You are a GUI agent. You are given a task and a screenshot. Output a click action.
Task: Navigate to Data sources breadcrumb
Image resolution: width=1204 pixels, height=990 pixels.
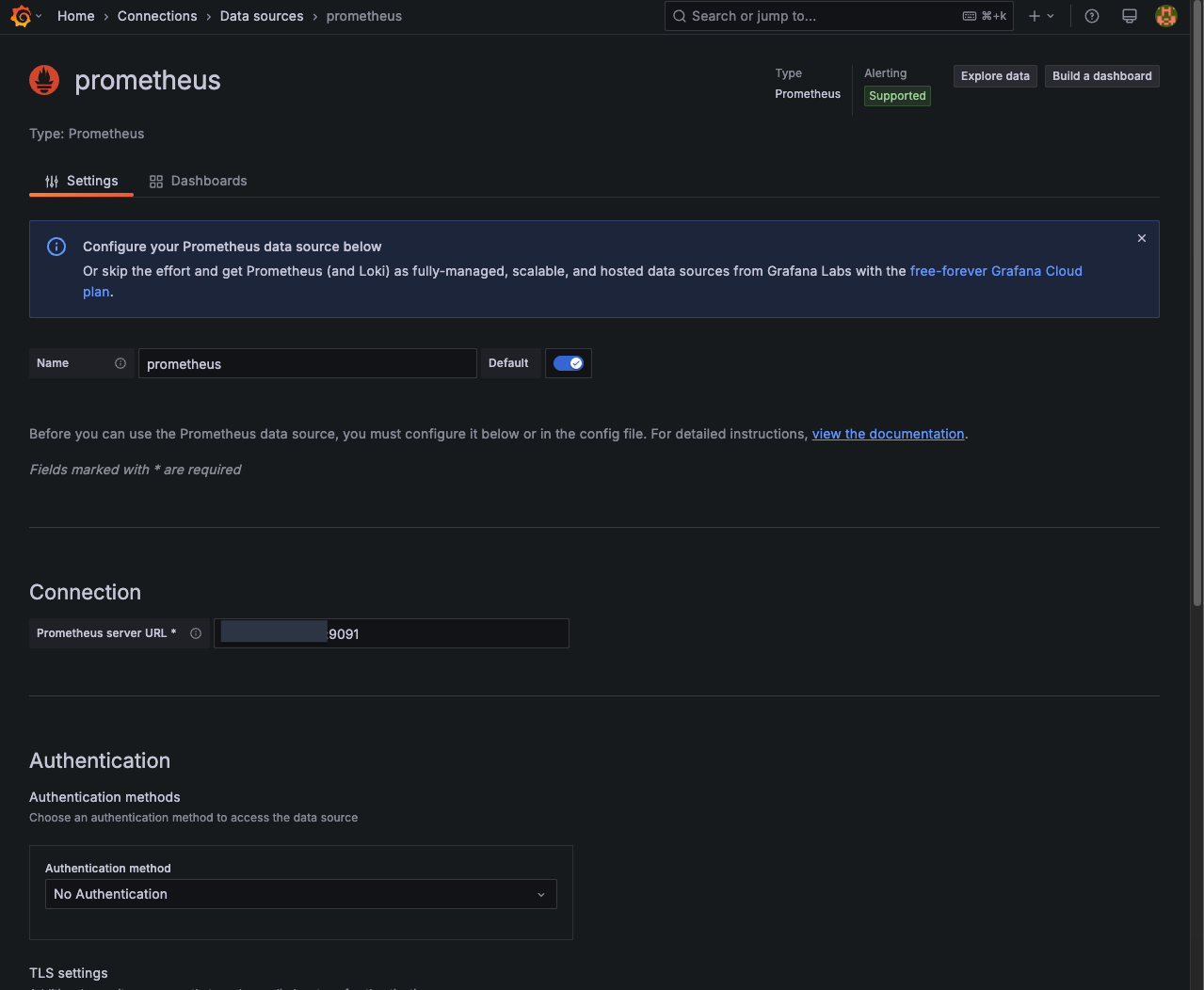[x=262, y=16]
